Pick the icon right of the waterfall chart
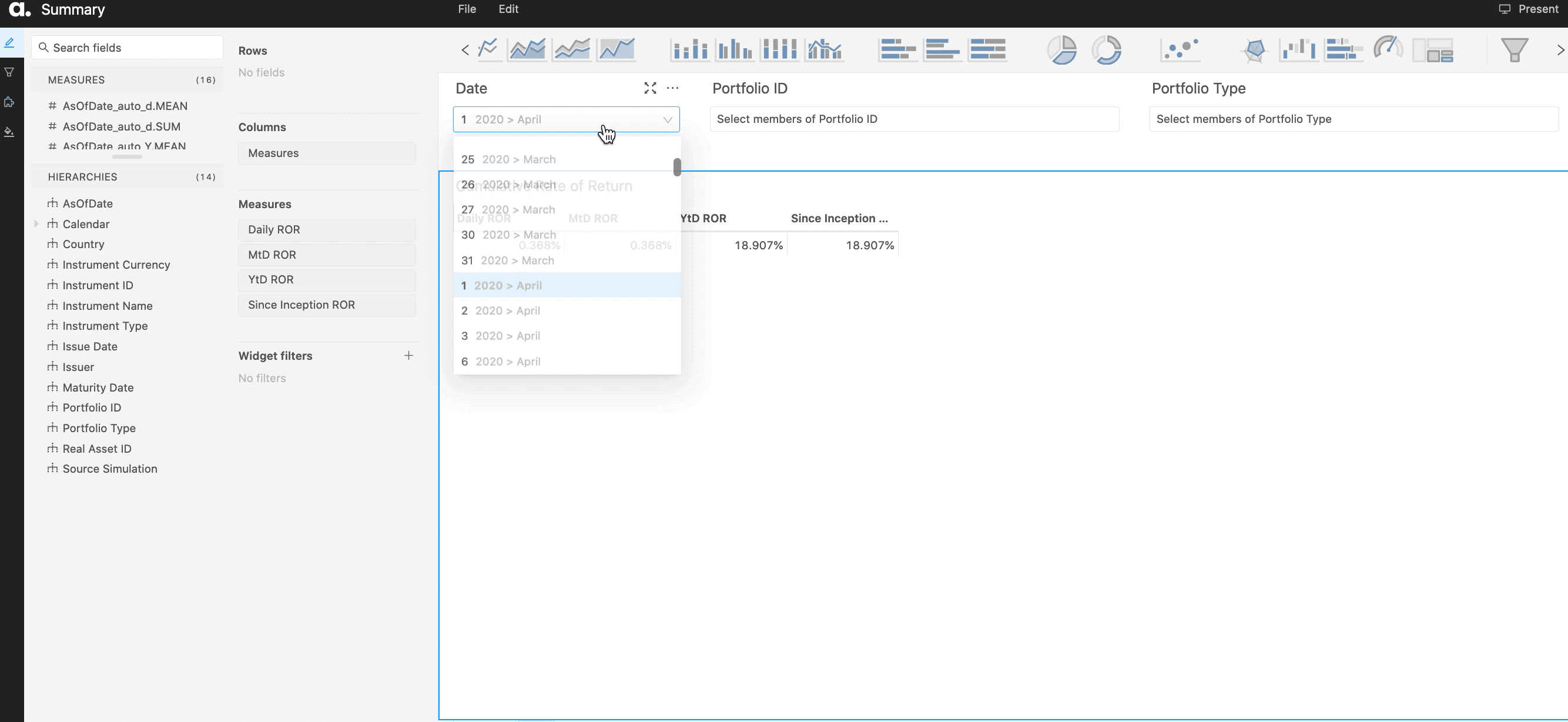 (1343, 49)
